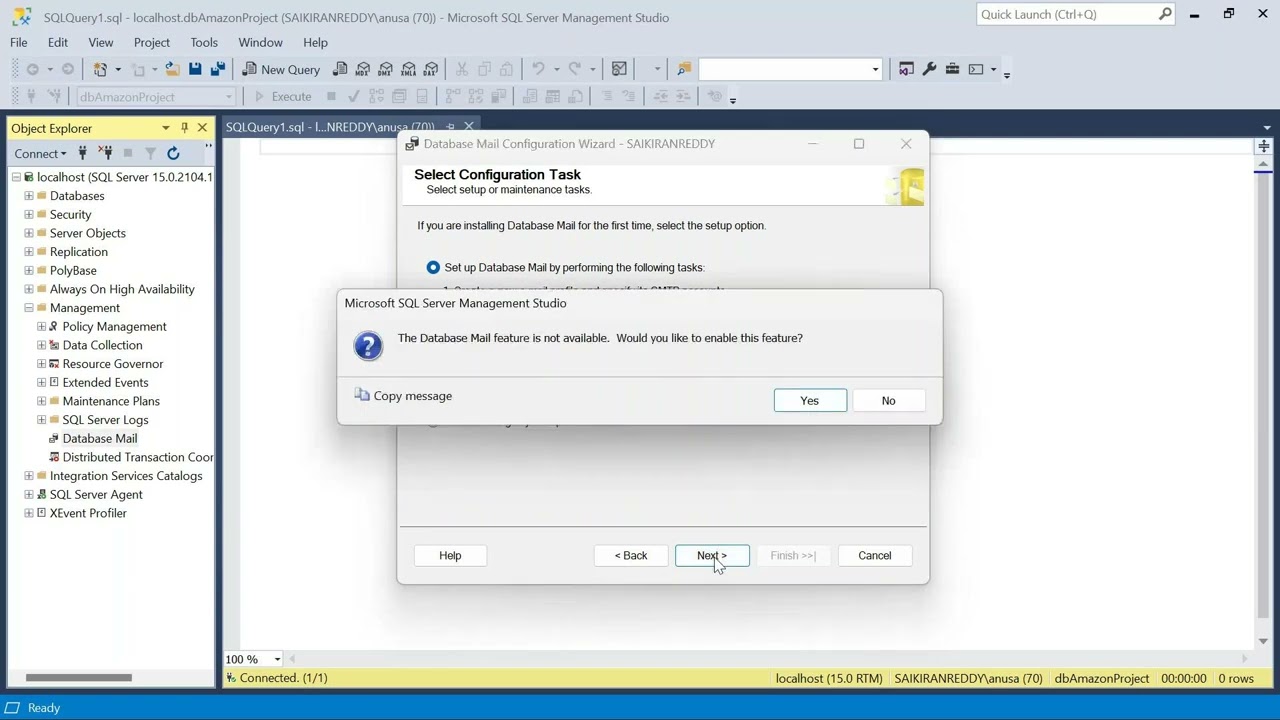The height and width of the screenshot is (720, 1280).
Task: Click the Open File folder icon
Action: 172,69
